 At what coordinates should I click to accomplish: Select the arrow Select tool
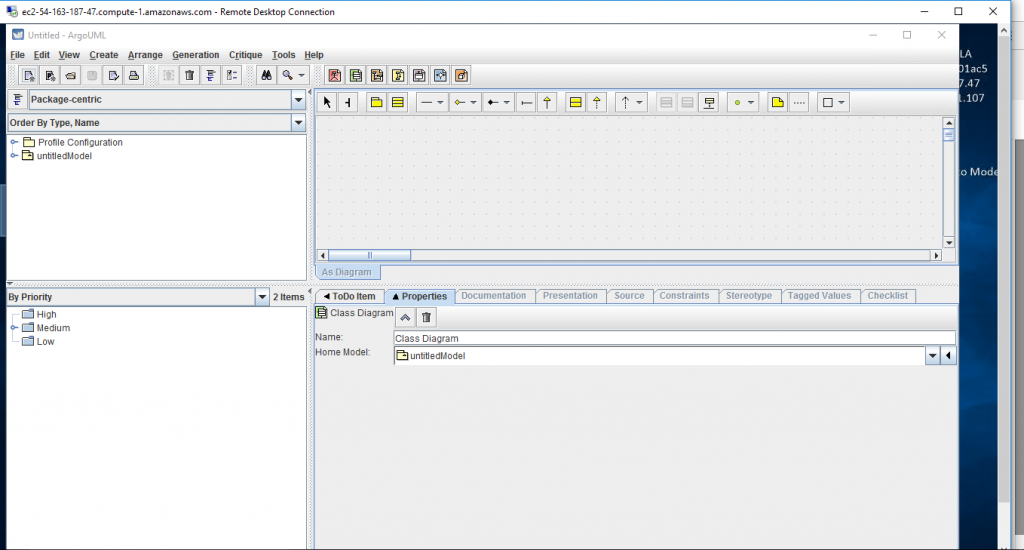click(327, 102)
